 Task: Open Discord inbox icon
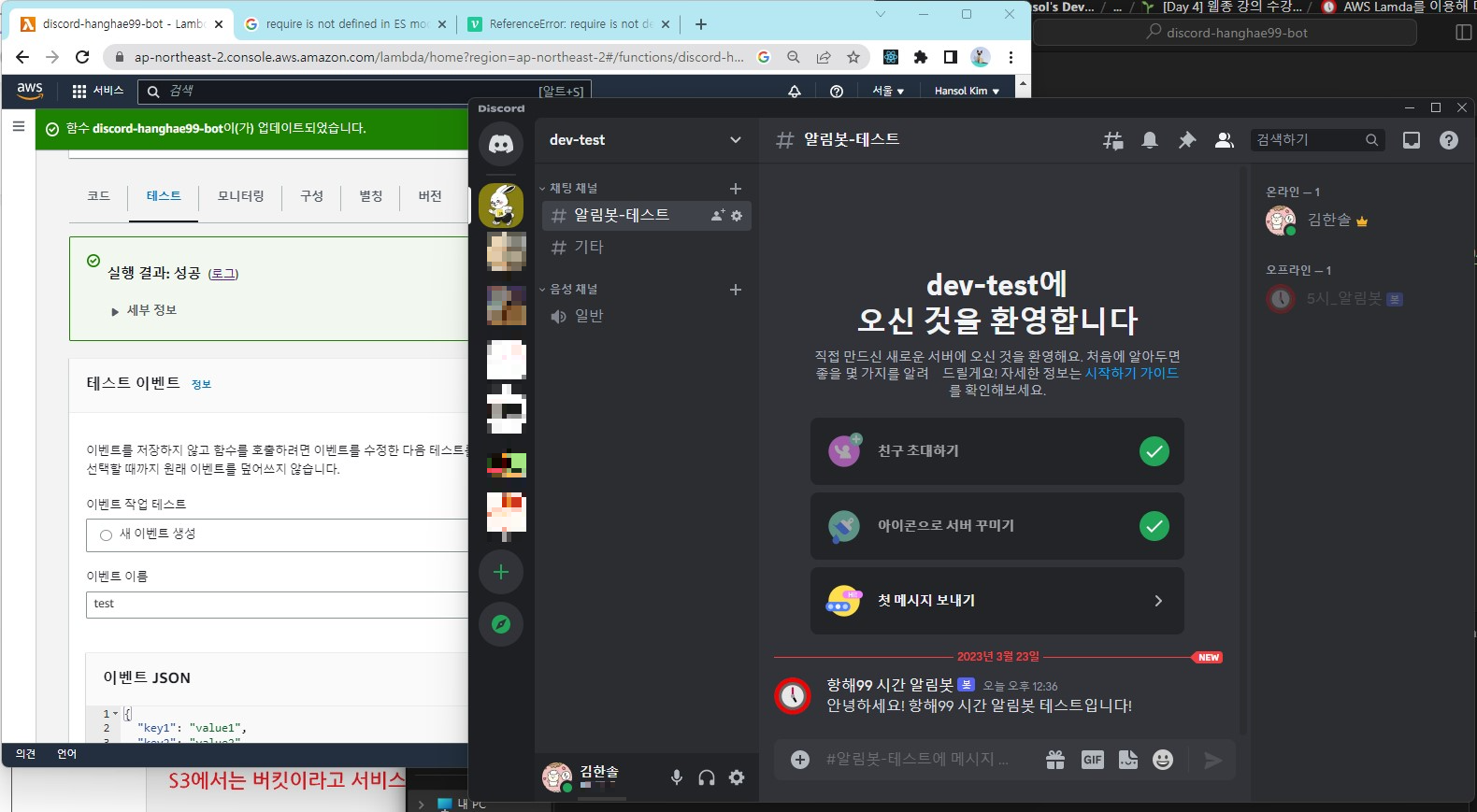coord(1412,140)
